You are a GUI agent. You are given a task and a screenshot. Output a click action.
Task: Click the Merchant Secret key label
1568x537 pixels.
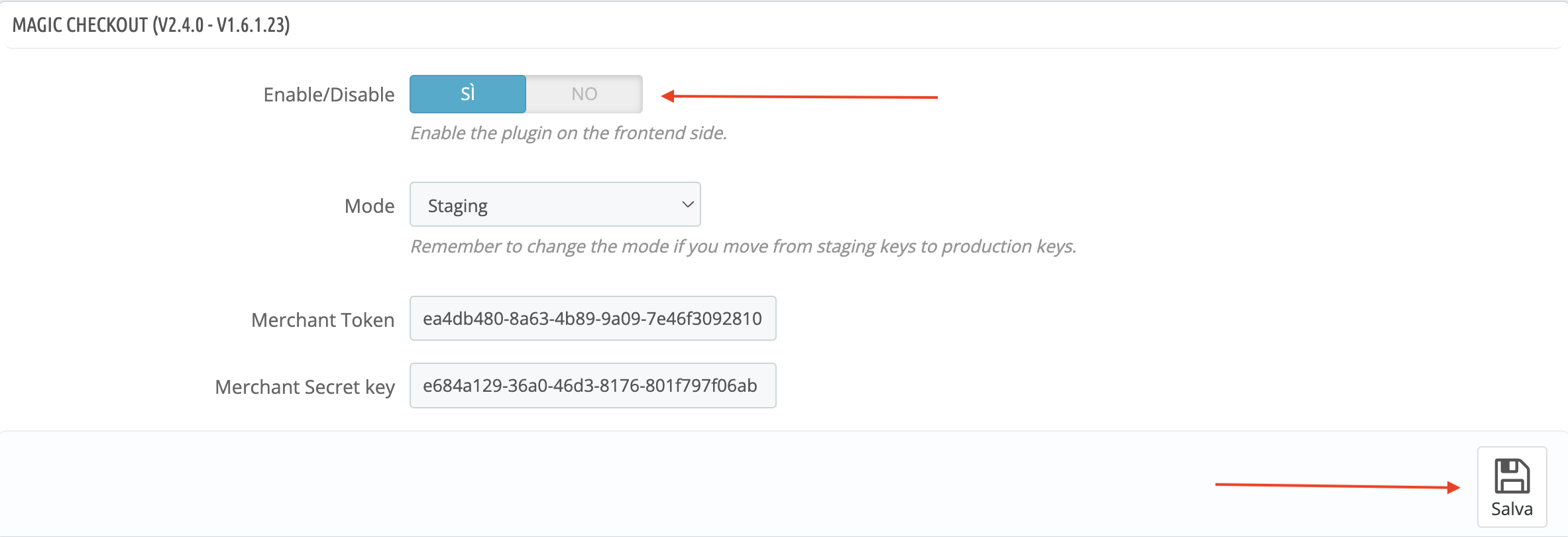tap(305, 387)
